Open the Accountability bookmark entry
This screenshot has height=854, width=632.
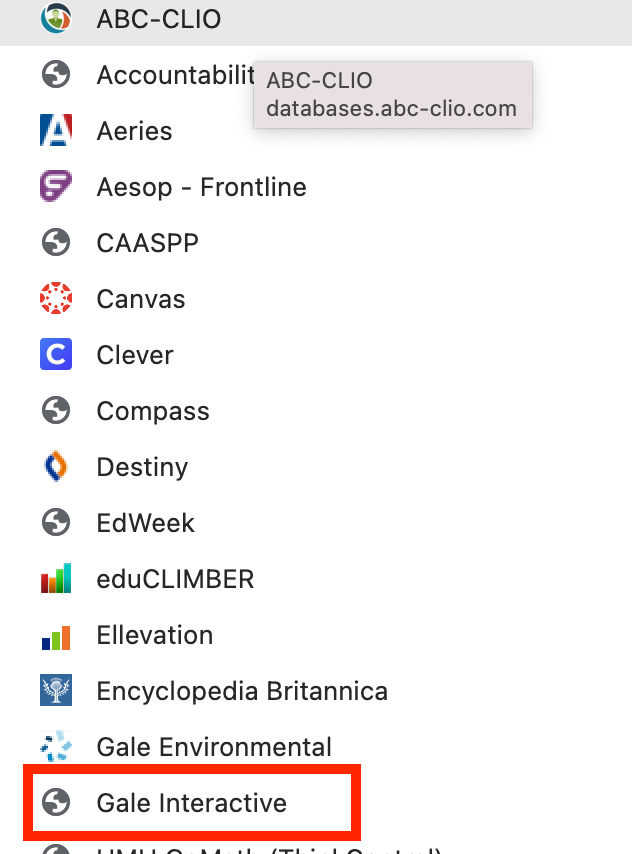316,75
